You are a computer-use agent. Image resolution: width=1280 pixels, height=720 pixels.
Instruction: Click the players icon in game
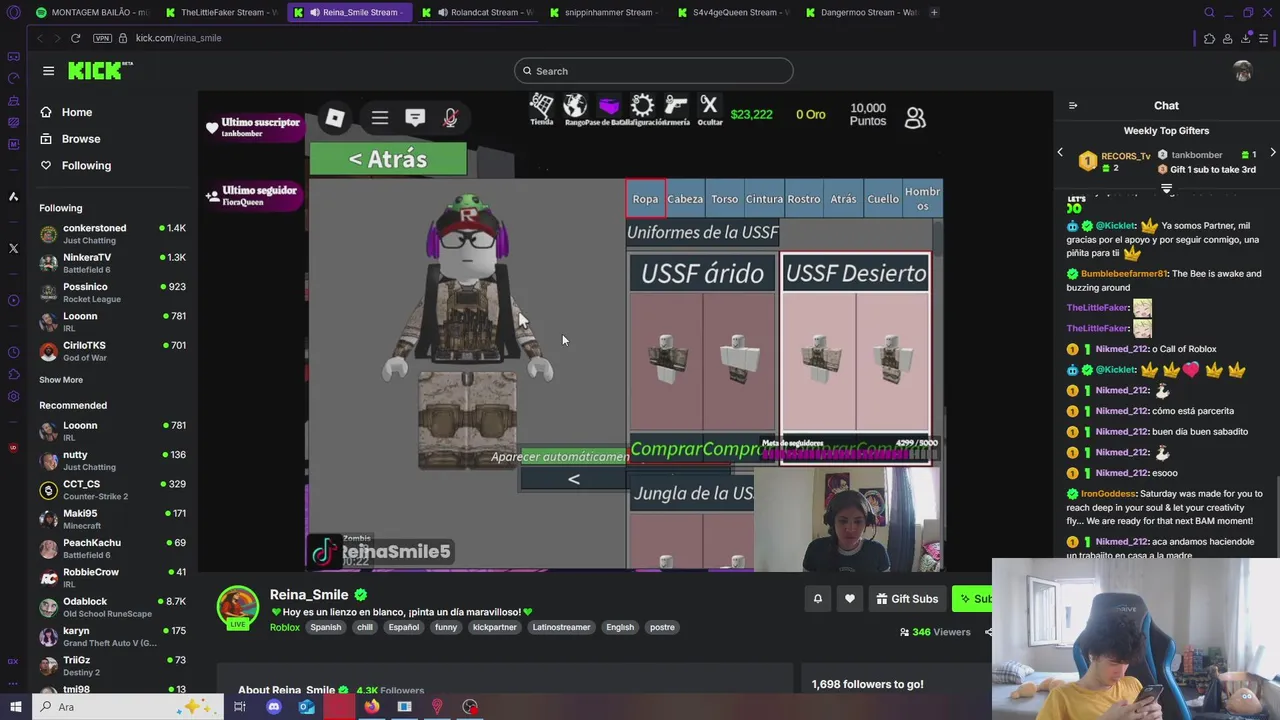click(915, 118)
